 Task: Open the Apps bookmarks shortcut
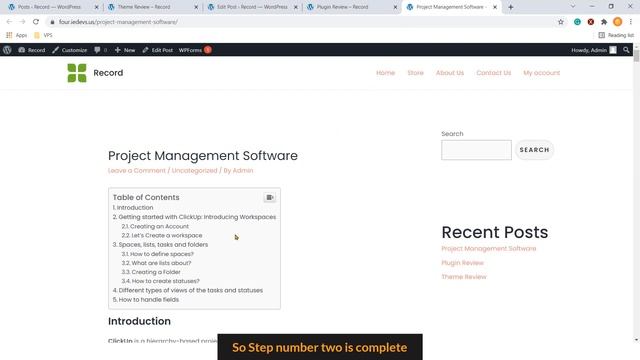(x=16, y=35)
